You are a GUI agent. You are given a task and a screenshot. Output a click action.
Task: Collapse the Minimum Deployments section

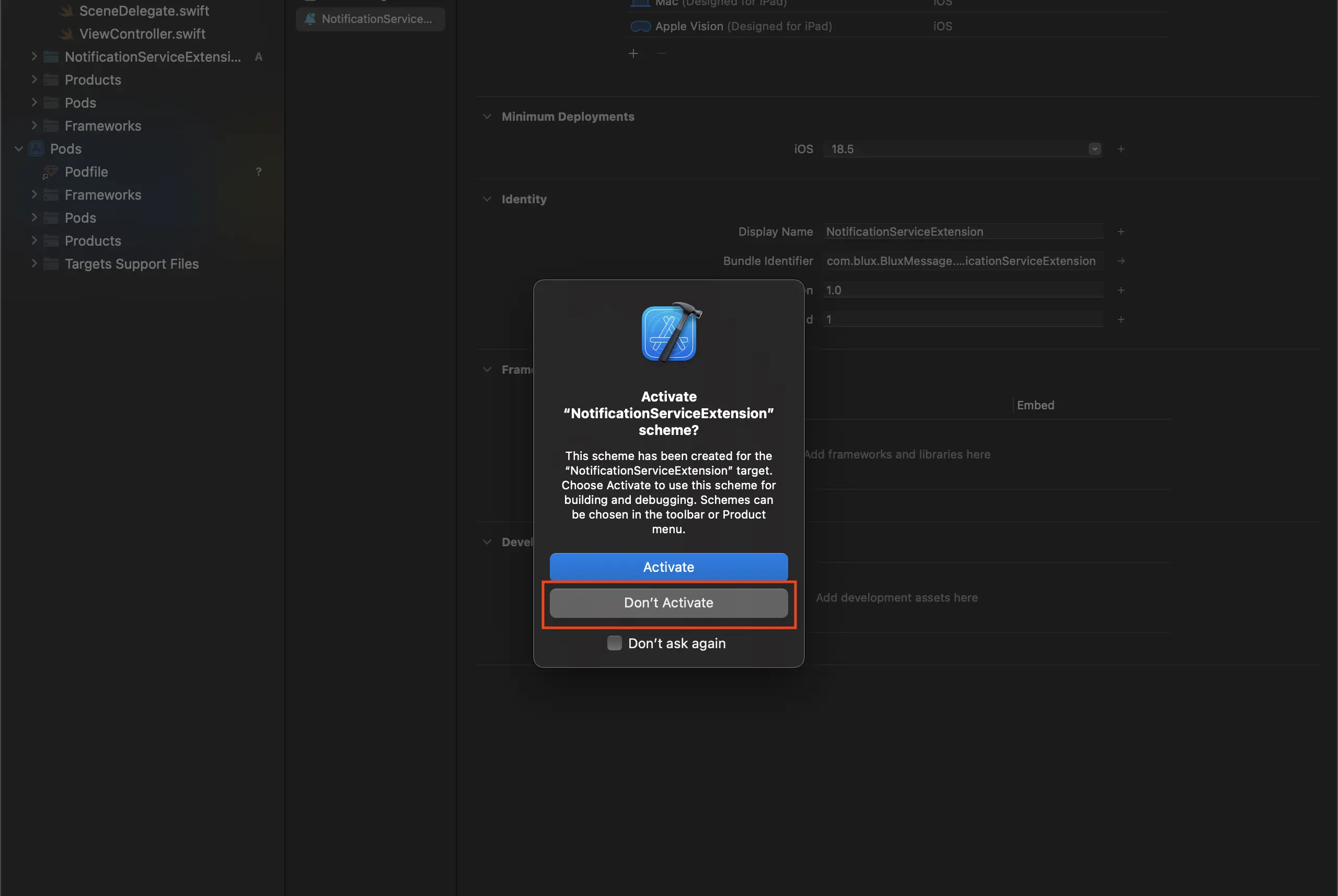pos(487,116)
